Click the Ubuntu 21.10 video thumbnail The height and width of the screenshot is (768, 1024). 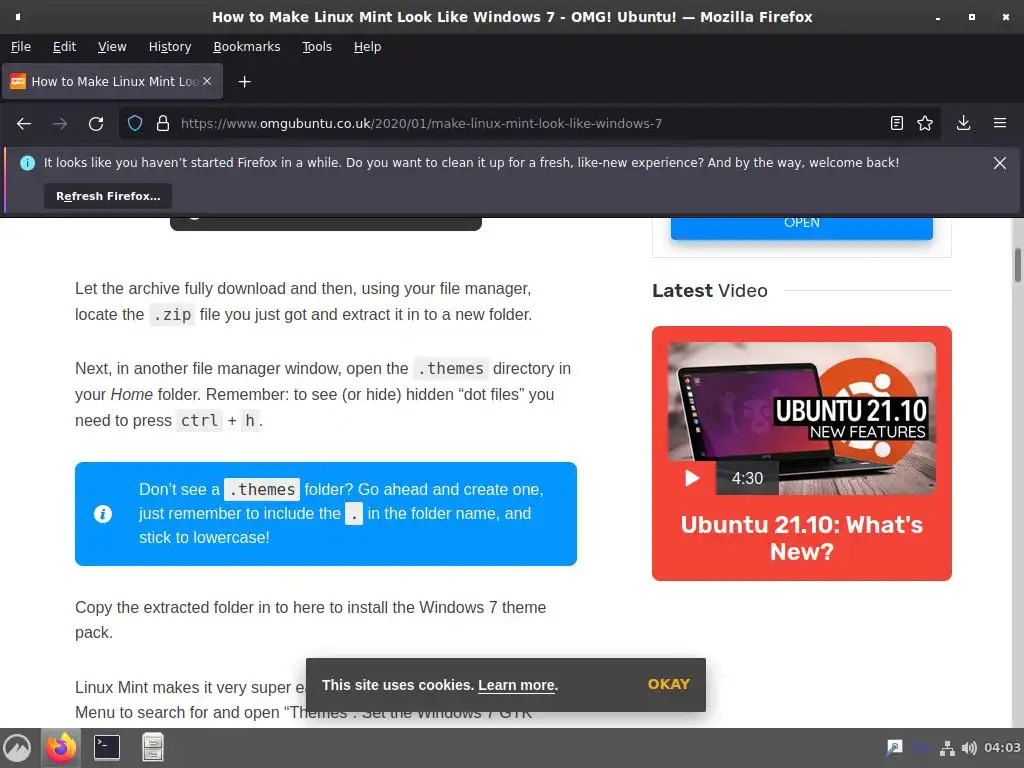[x=801, y=418]
